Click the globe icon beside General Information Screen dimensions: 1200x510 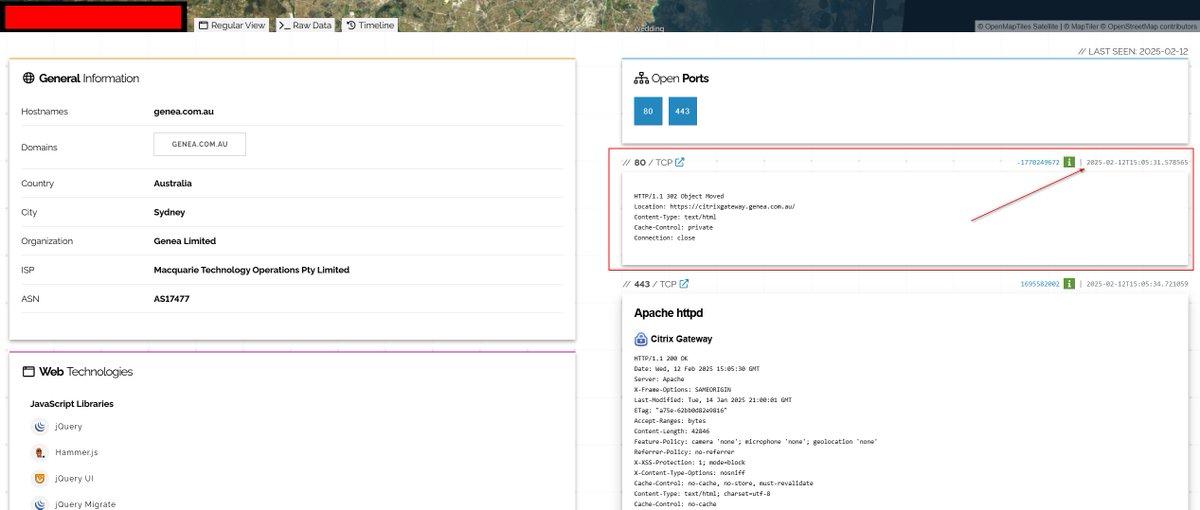coord(29,78)
